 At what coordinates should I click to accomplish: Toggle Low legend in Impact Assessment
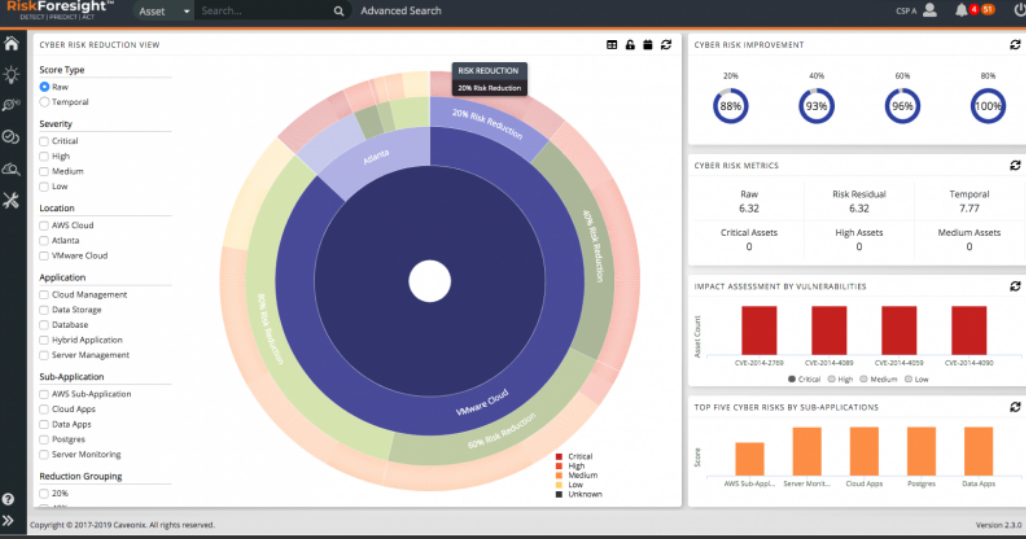pyautogui.click(x=917, y=379)
